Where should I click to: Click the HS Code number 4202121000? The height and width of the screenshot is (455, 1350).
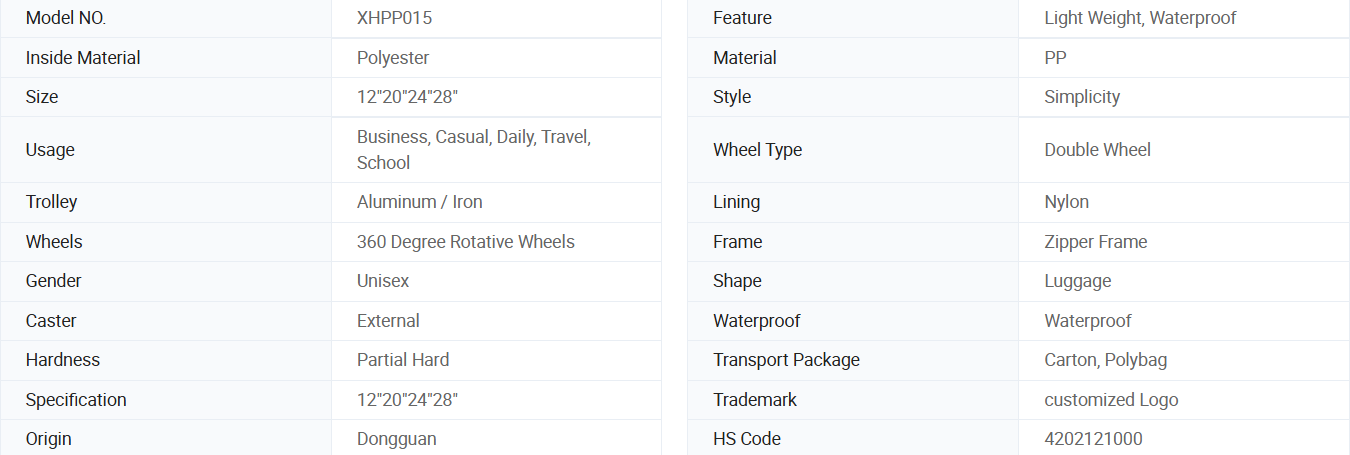pyautogui.click(x=1093, y=439)
